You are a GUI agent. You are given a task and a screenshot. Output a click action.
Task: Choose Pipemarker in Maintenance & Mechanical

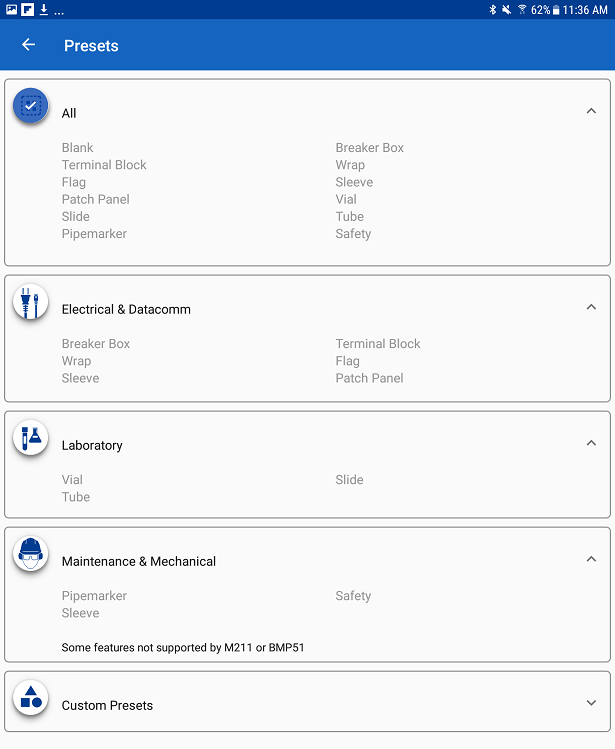point(94,596)
